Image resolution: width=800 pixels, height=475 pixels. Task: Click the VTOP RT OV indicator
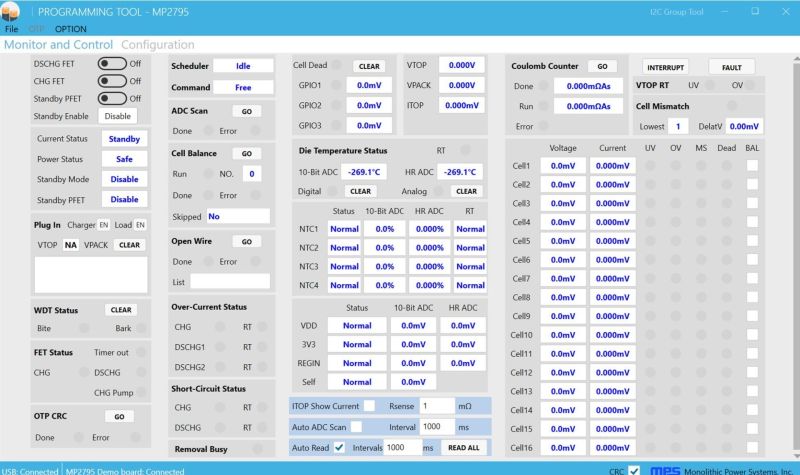tap(750, 85)
